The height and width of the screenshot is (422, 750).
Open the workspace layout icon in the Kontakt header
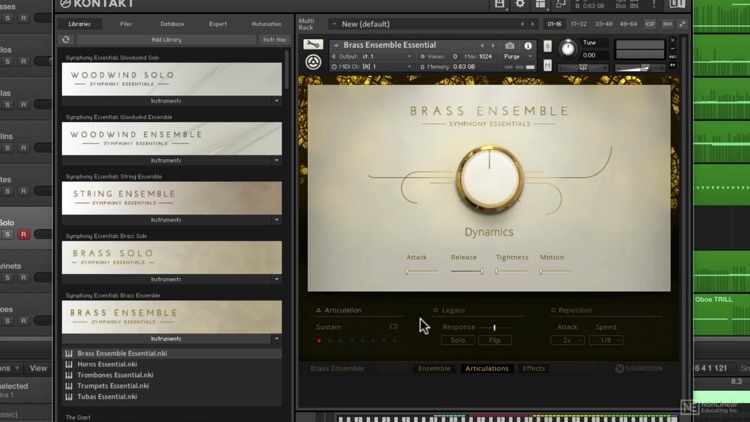[x=540, y=5]
